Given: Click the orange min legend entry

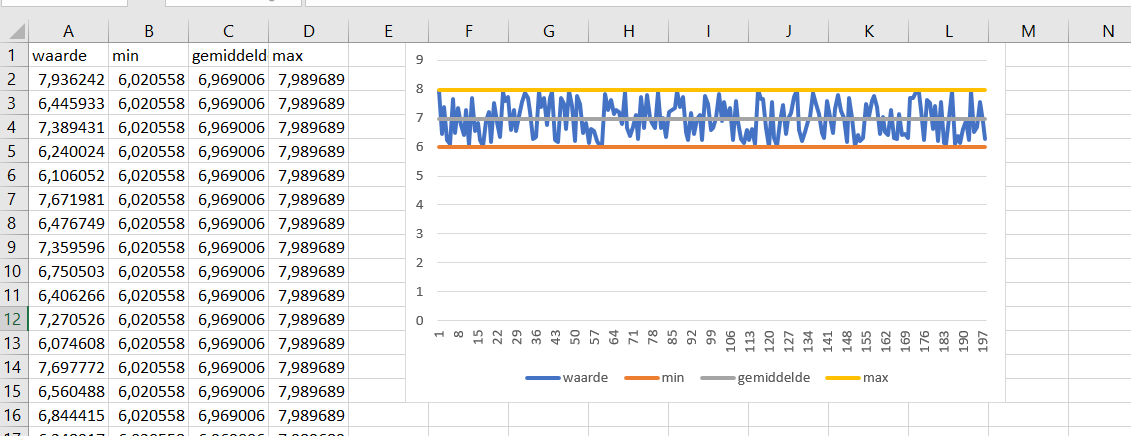Looking at the screenshot, I should [x=653, y=378].
